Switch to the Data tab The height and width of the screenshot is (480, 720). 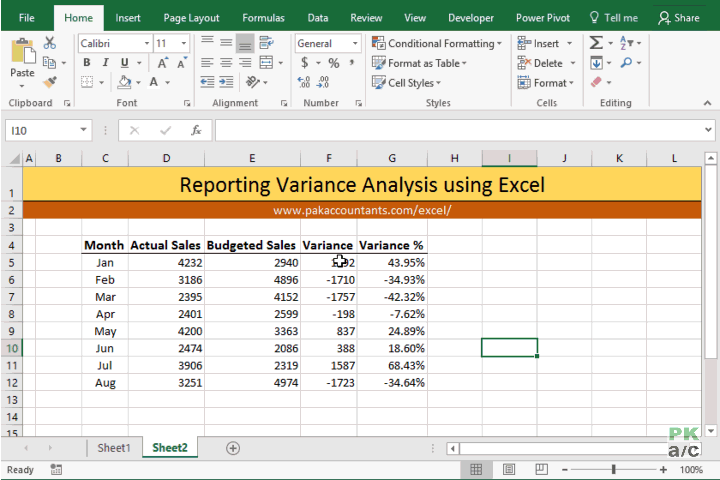click(x=318, y=18)
